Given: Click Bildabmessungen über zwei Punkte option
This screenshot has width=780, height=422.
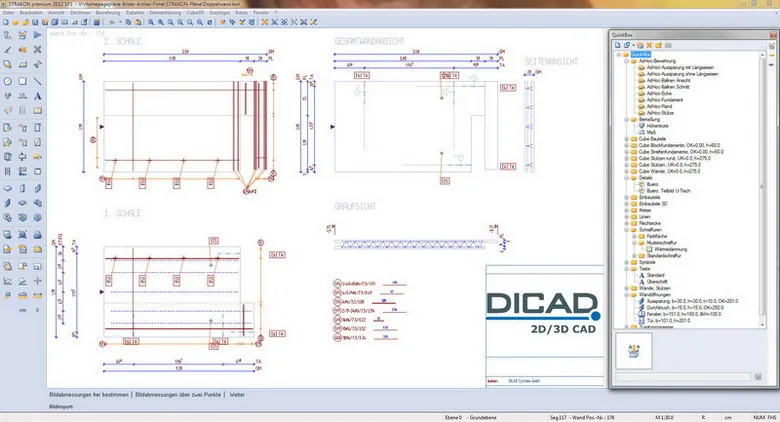Looking at the screenshot, I should click(x=178, y=395).
